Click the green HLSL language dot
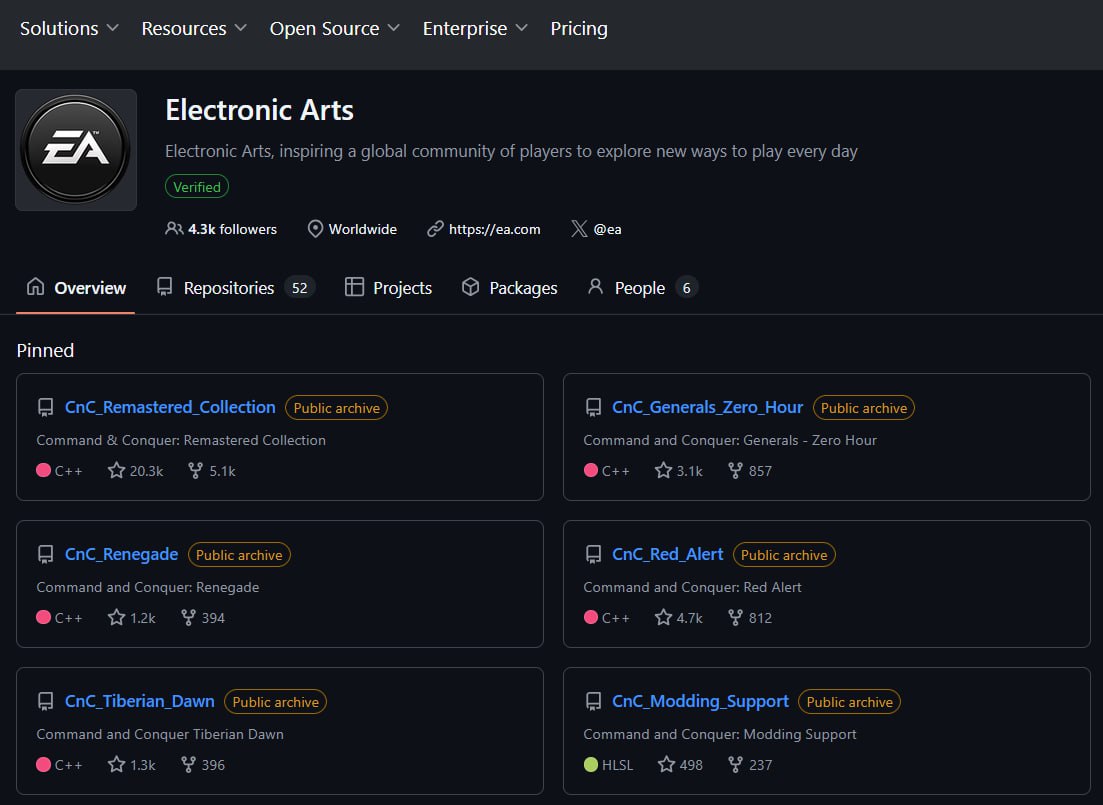The height and width of the screenshot is (805, 1103). (x=591, y=765)
